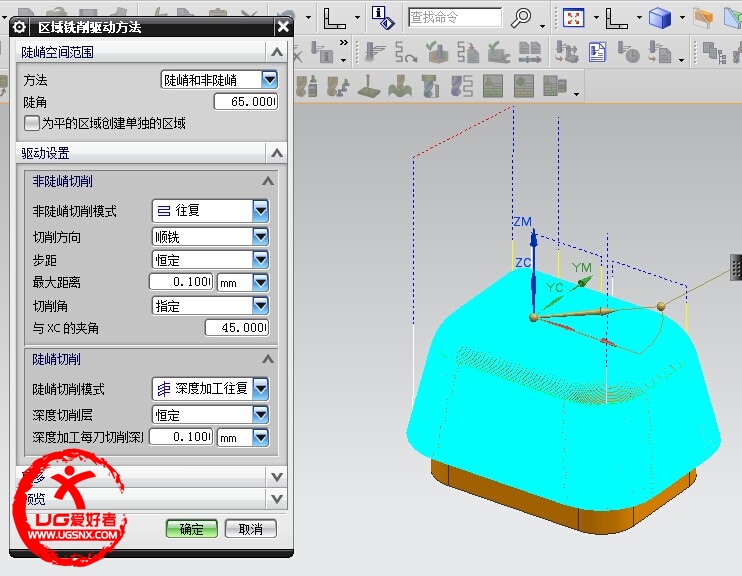Click the Fit view icon with red arrows
742x576 pixels.
click(573, 18)
